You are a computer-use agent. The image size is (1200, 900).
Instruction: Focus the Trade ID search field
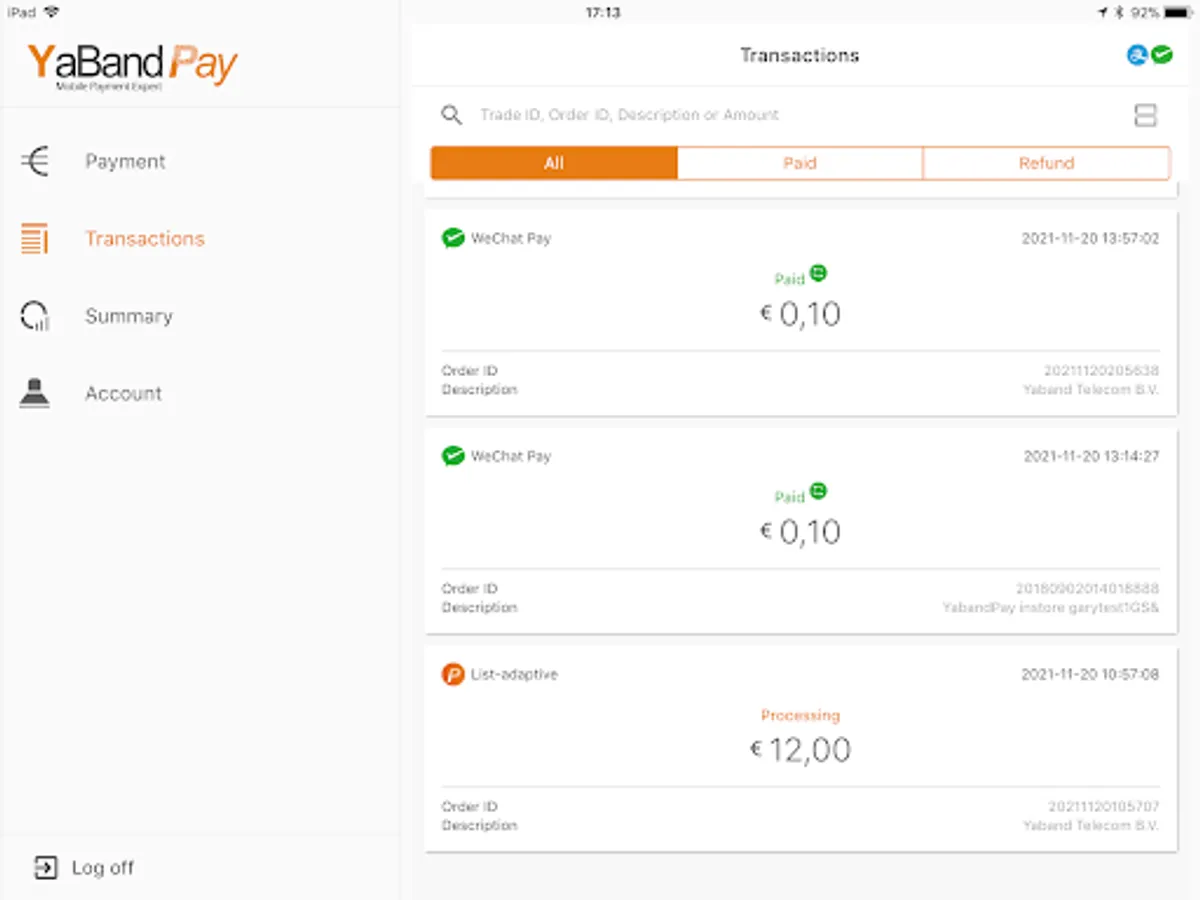(x=629, y=115)
